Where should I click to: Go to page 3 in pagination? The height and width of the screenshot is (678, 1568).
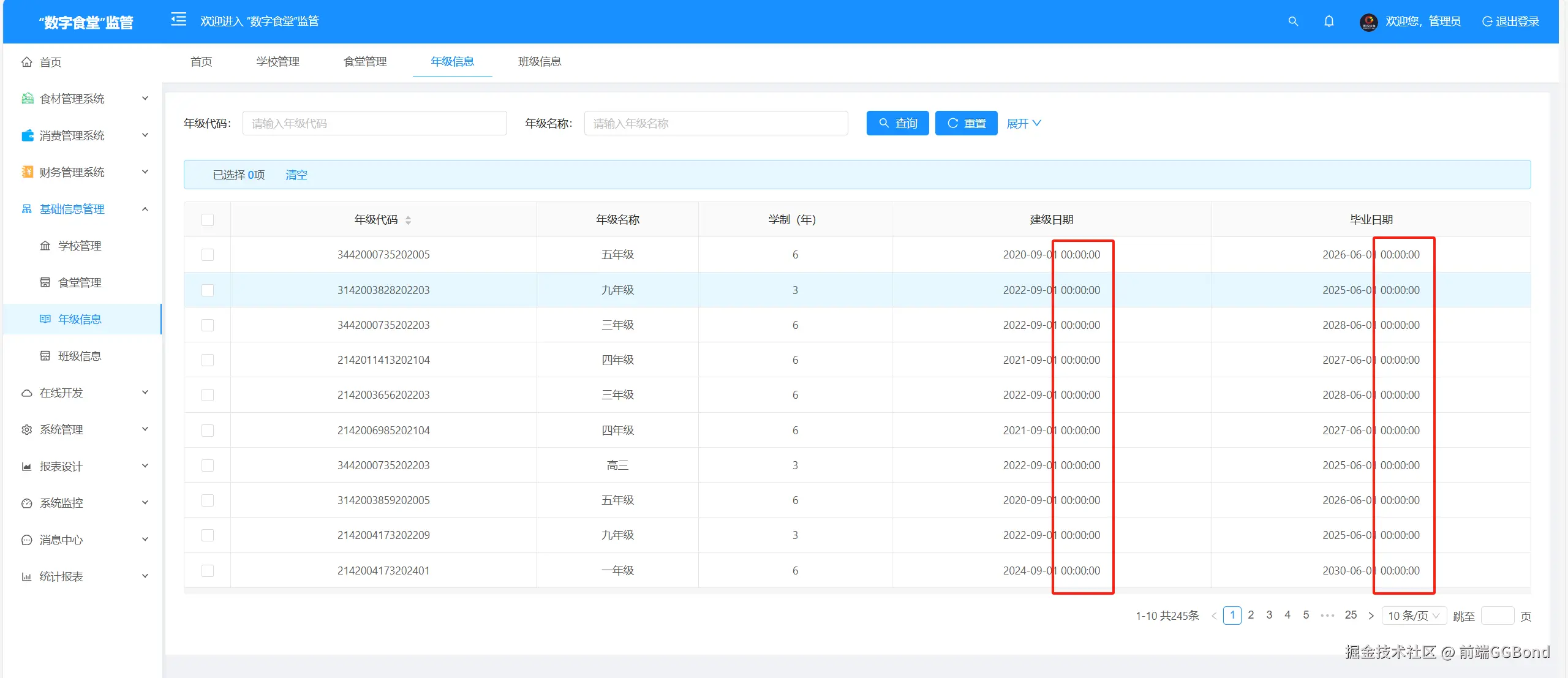1269,615
